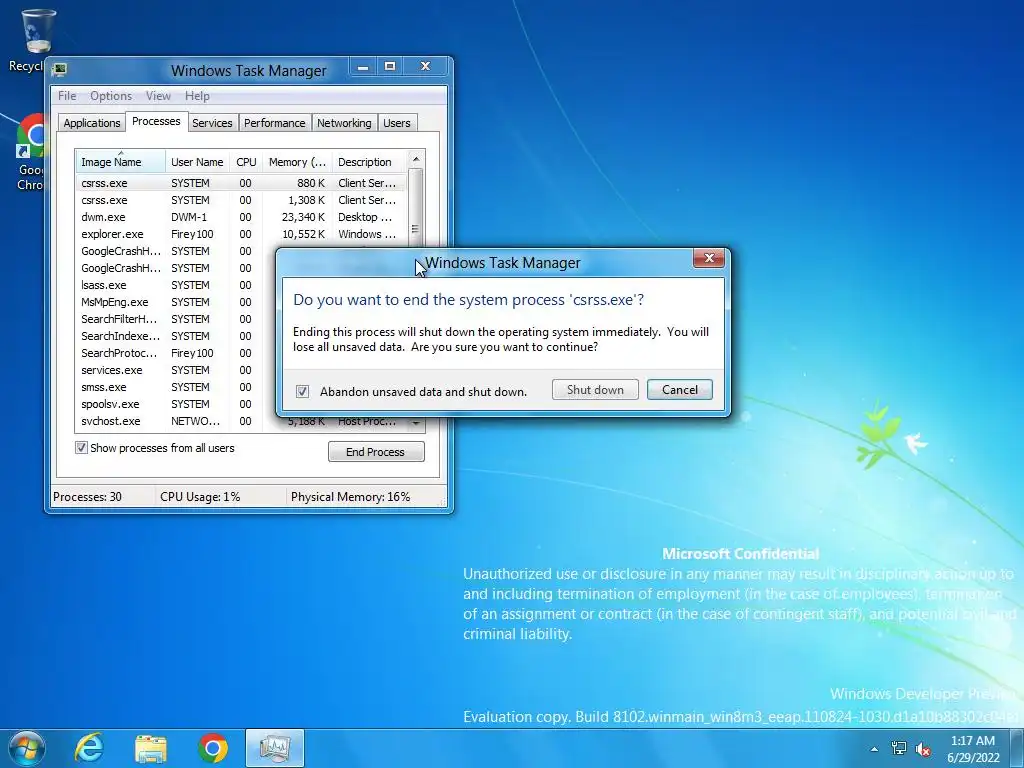Click the Start button orb
This screenshot has height=768, width=1024.
pos(26,748)
